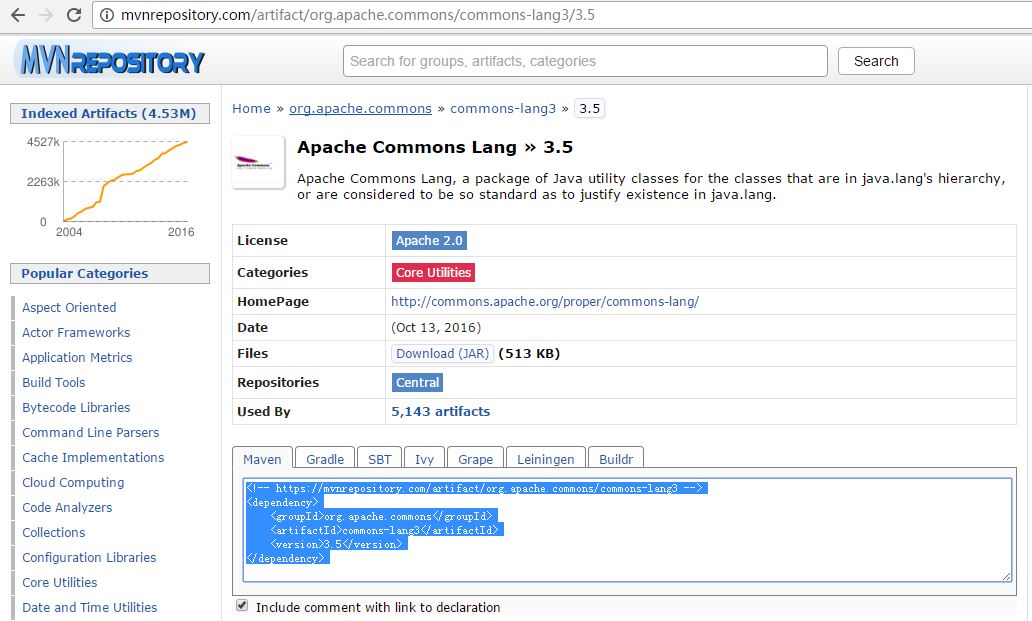This screenshot has height=621, width=1032.
Task: Click the browser address bar URL
Action: (357, 14)
